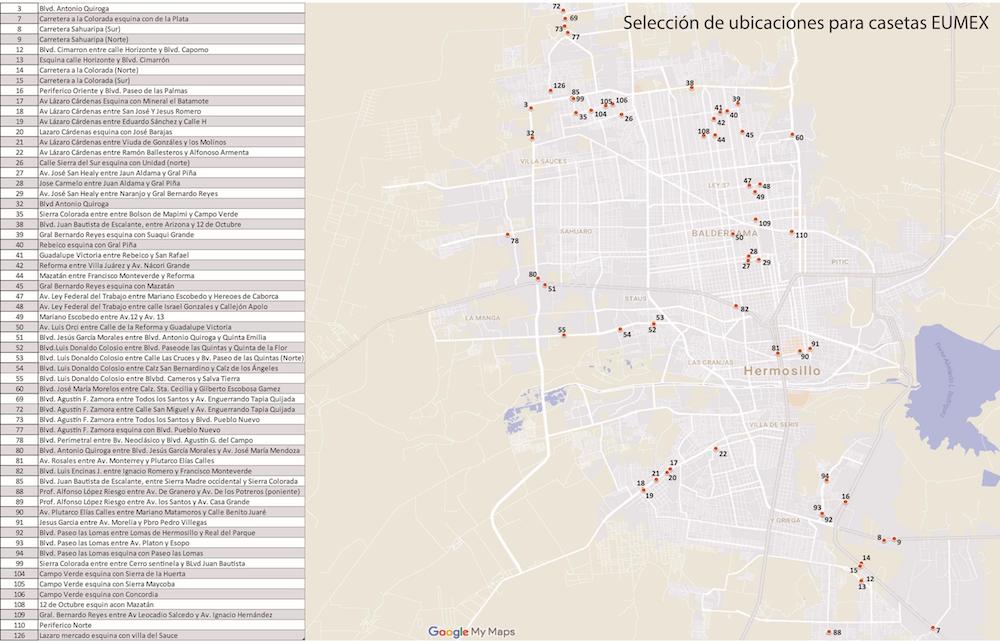
Task: Click map pin number 60
Action: click(x=792, y=134)
